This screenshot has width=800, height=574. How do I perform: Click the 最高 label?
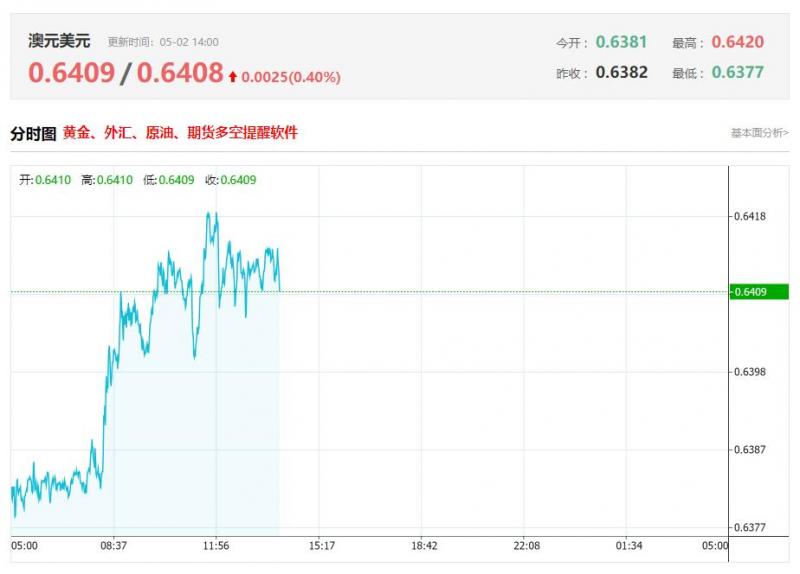coord(688,43)
